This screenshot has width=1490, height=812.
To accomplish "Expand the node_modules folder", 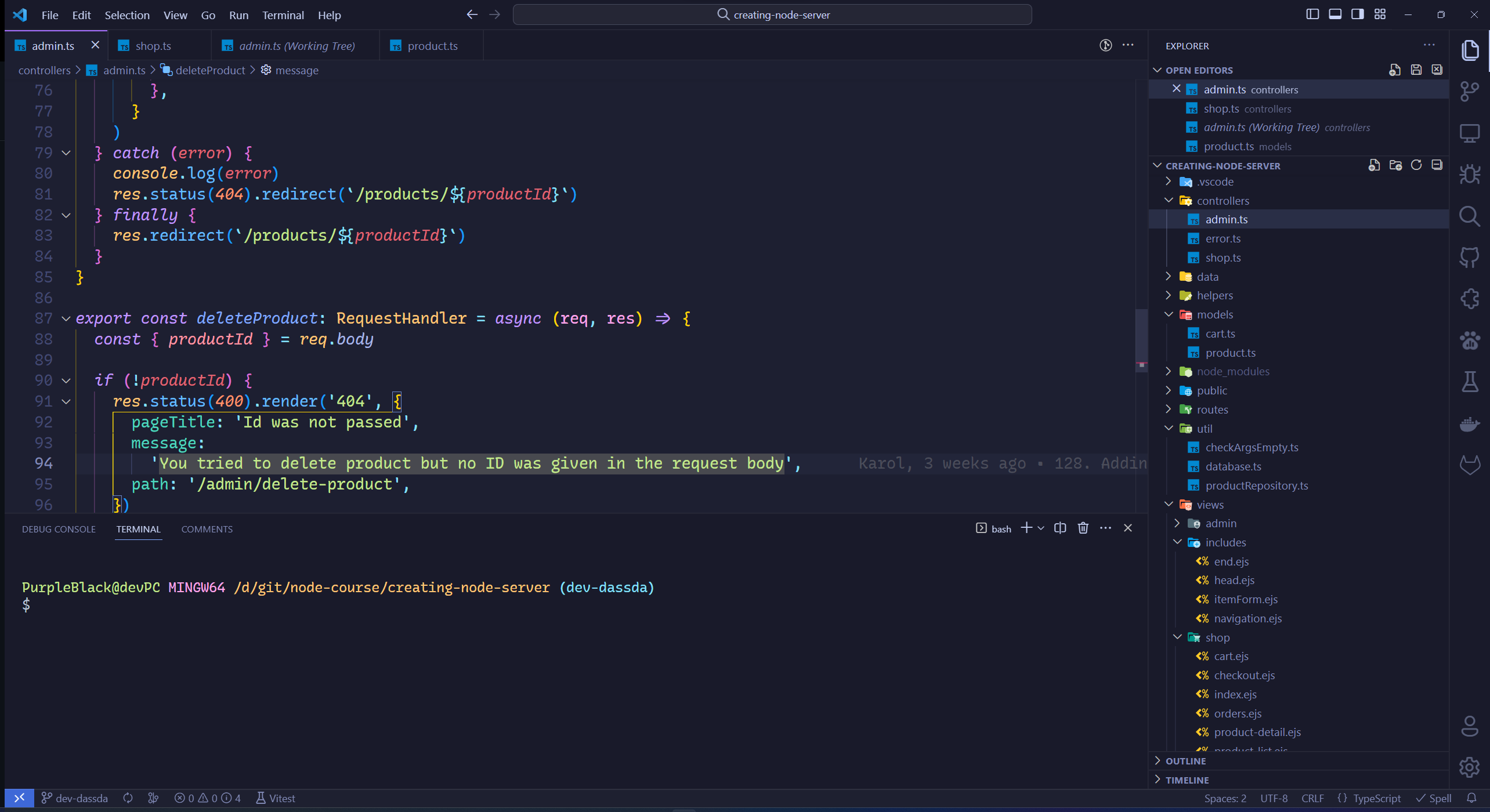I will (x=1232, y=372).
